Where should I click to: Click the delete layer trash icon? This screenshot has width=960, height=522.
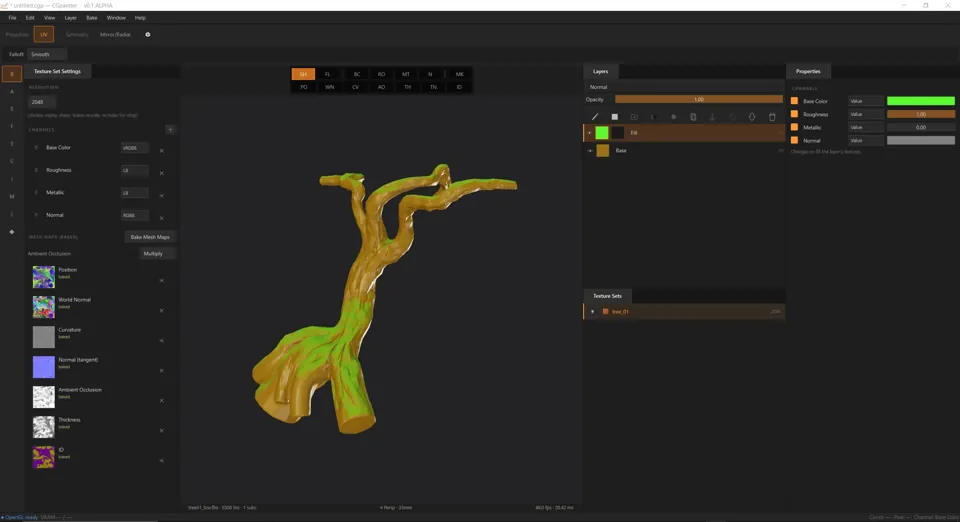point(772,117)
